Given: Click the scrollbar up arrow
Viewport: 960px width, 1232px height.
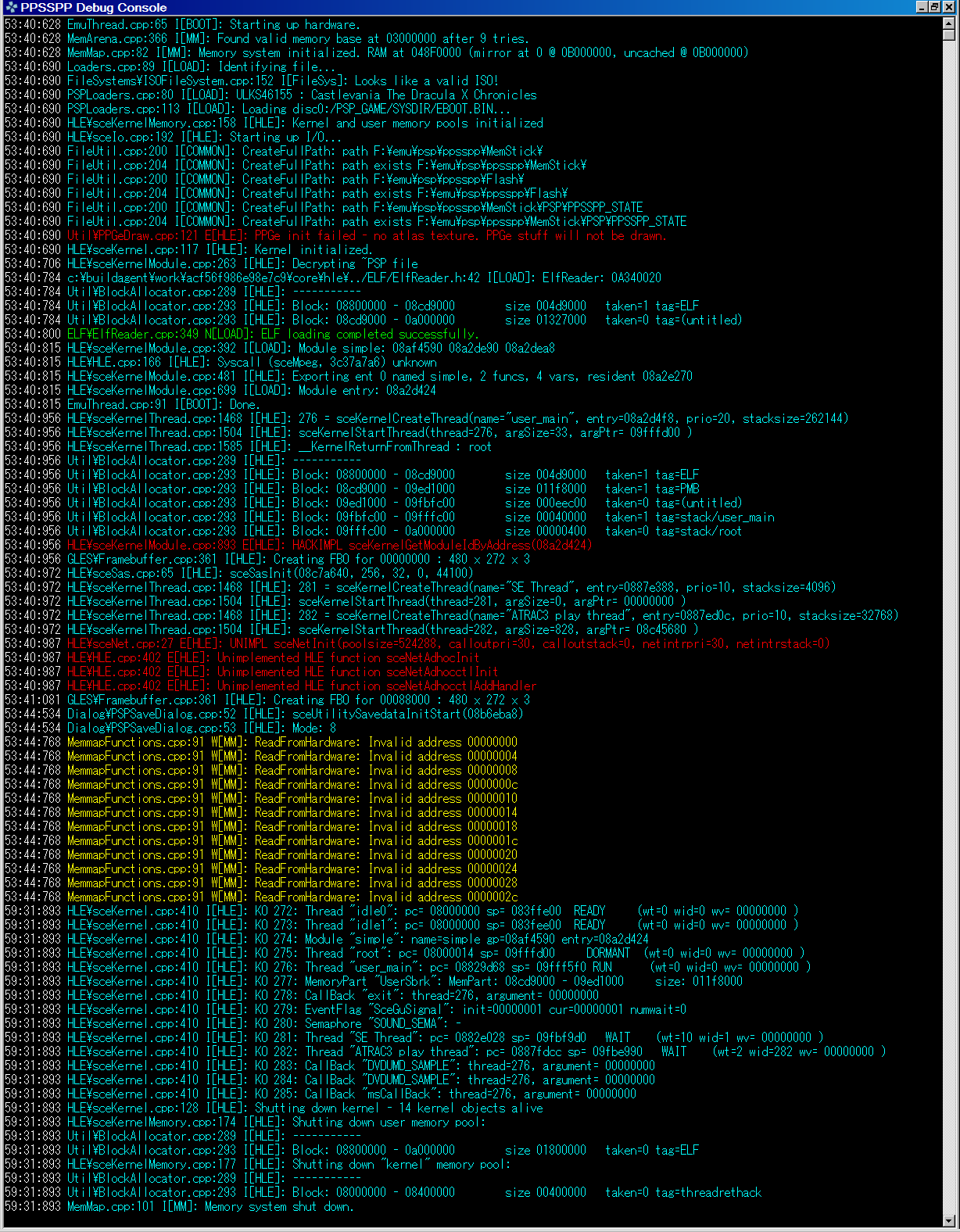Looking at the screenshot, I should pyautogui.click(x=949, y=23).
